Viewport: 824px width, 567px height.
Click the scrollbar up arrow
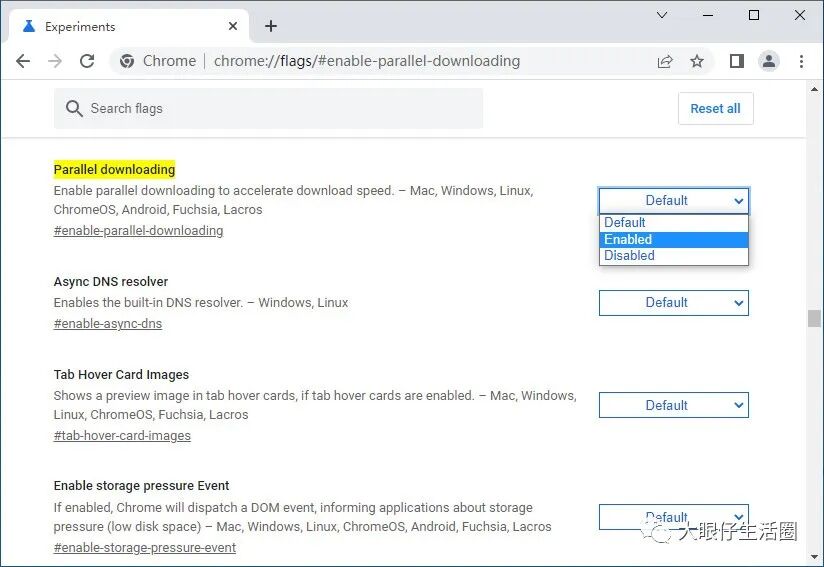pos(815,89)
